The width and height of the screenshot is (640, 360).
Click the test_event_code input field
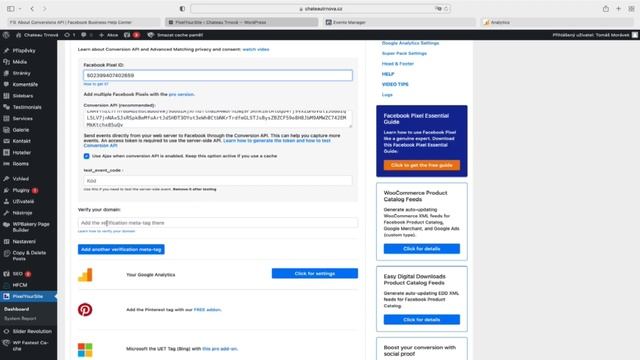pyautogui.click(x=218, y=180)
